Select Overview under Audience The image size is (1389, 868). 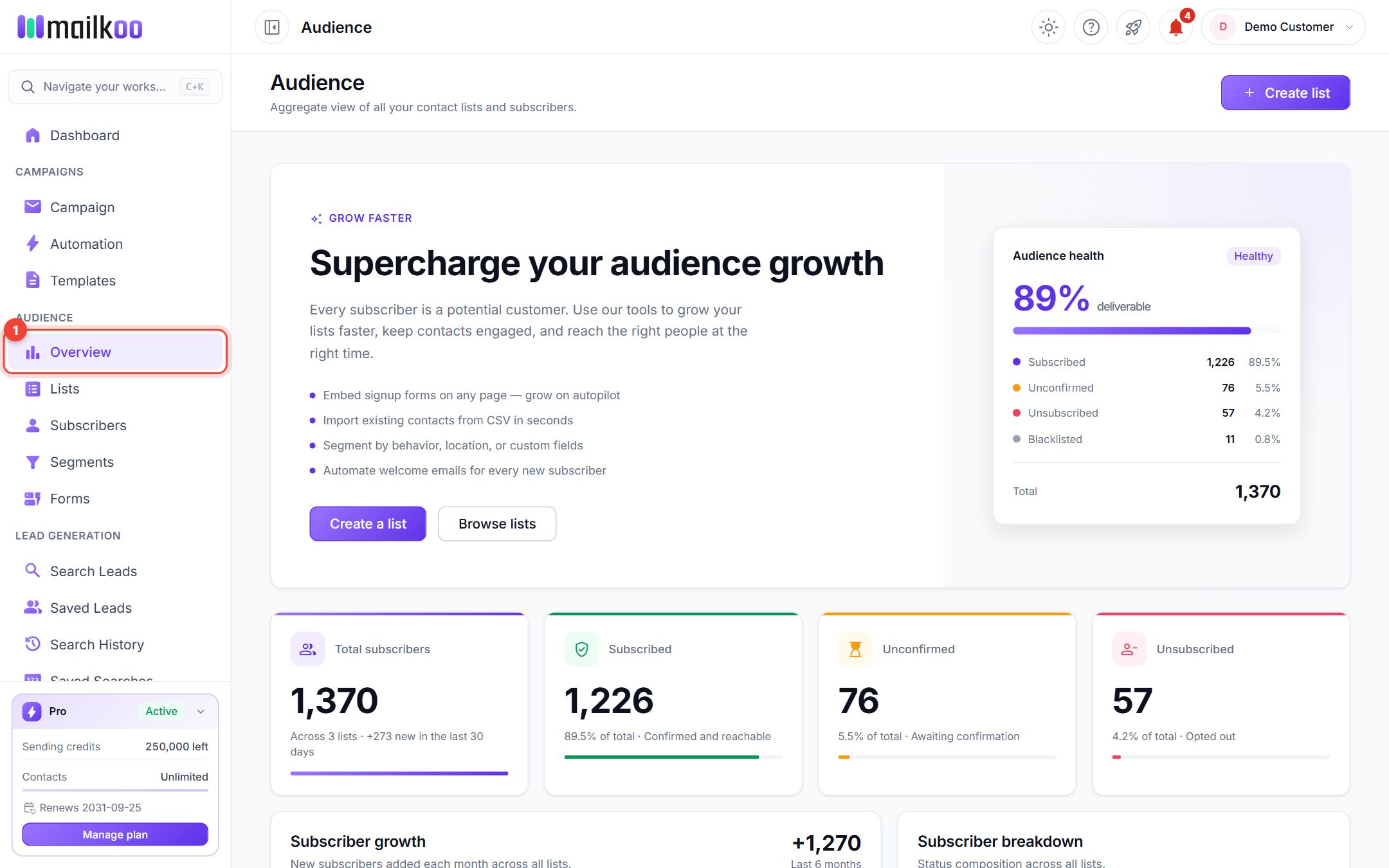(x=115, y=352)
